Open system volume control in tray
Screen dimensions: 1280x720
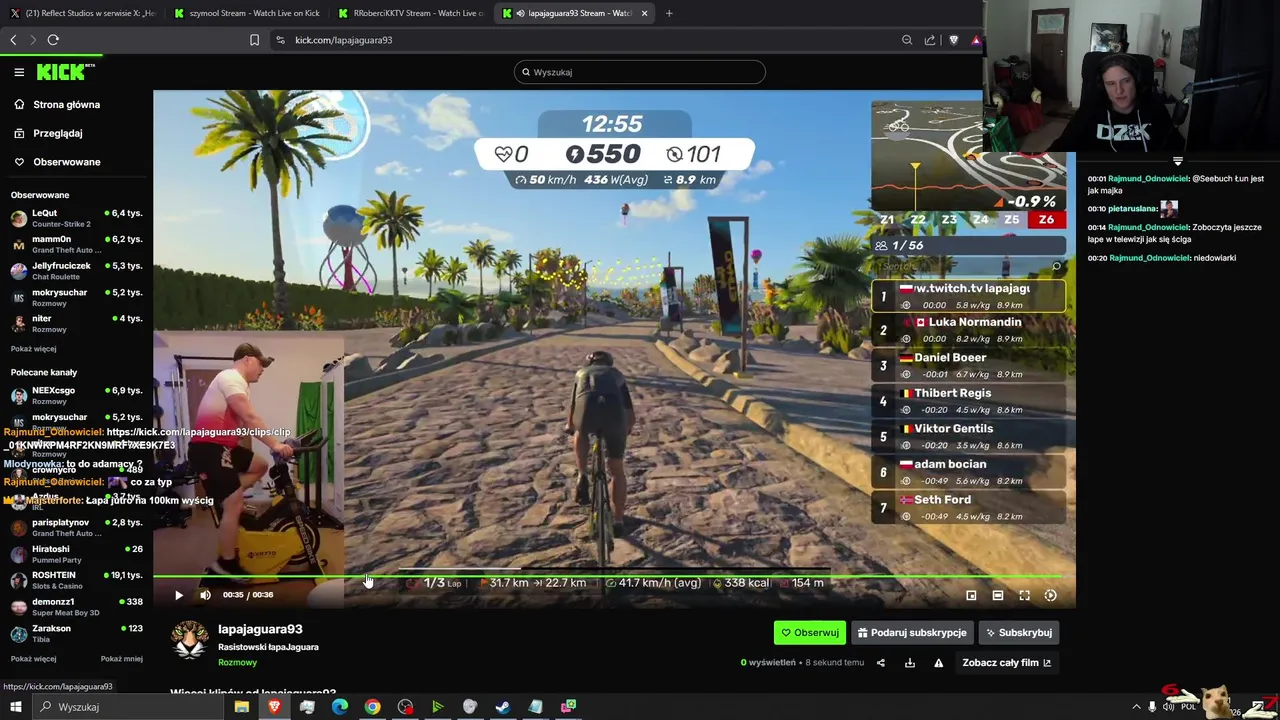(1168, 707)
